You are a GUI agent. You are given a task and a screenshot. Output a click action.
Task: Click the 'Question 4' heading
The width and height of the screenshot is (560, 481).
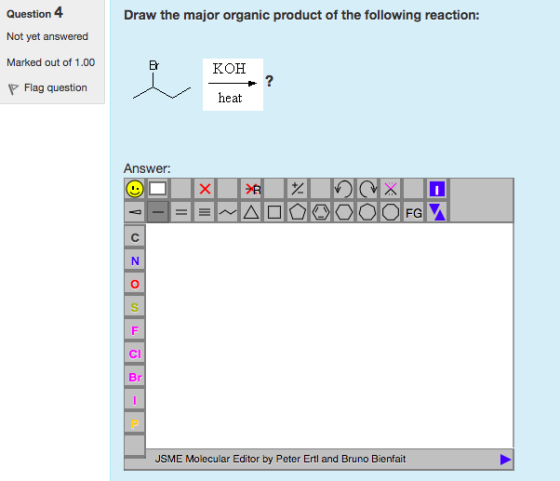pos(35,13)
